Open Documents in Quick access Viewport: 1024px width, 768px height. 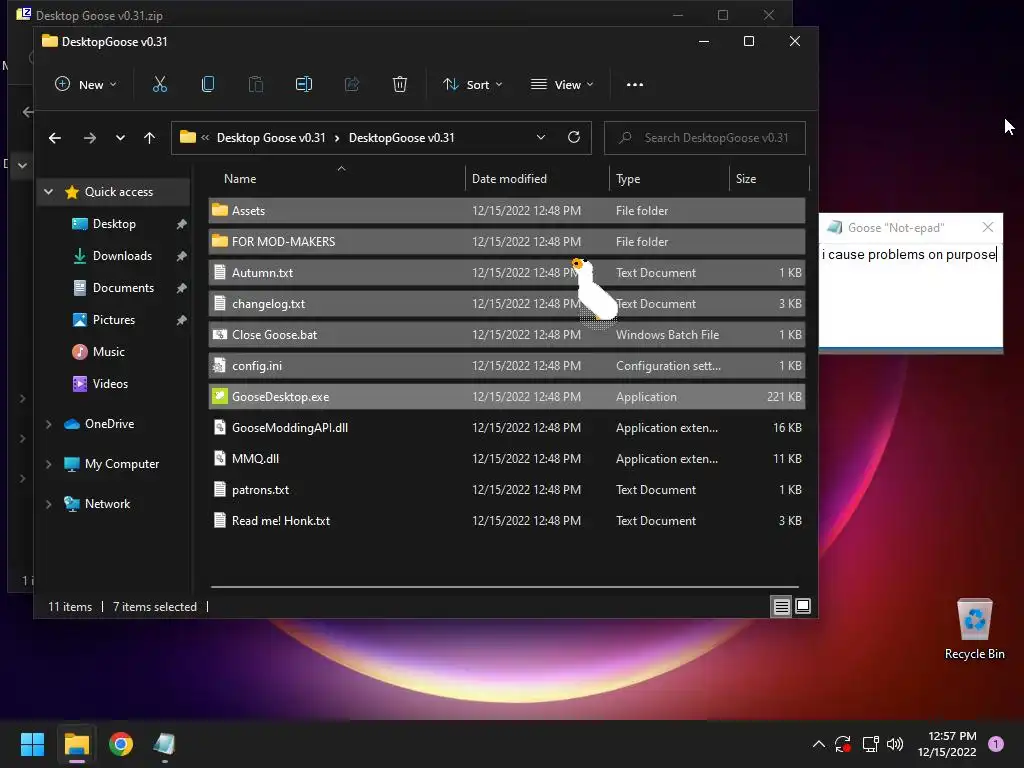point(123,288)
